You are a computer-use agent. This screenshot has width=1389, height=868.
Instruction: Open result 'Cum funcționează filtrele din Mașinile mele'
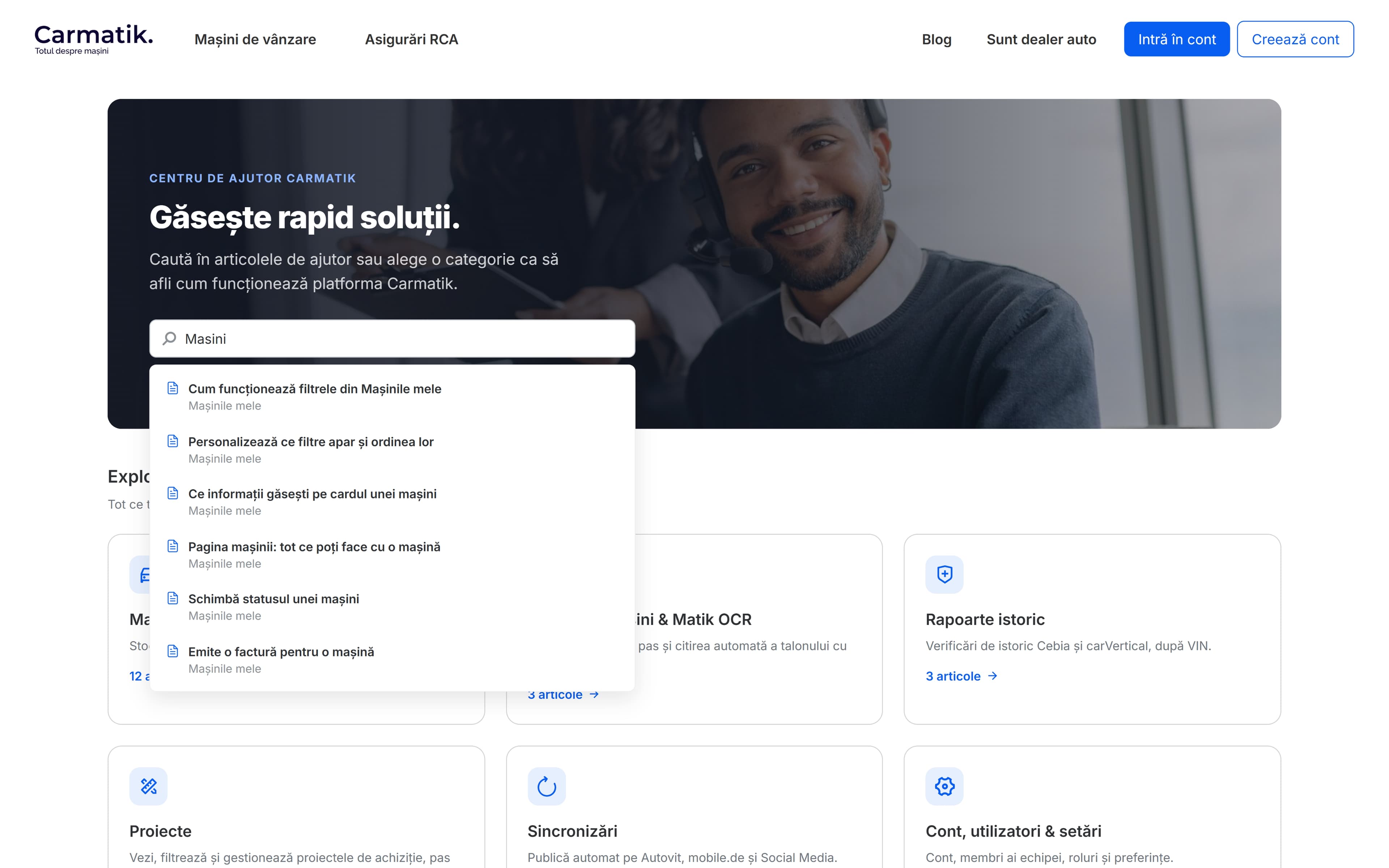(392, 397)
